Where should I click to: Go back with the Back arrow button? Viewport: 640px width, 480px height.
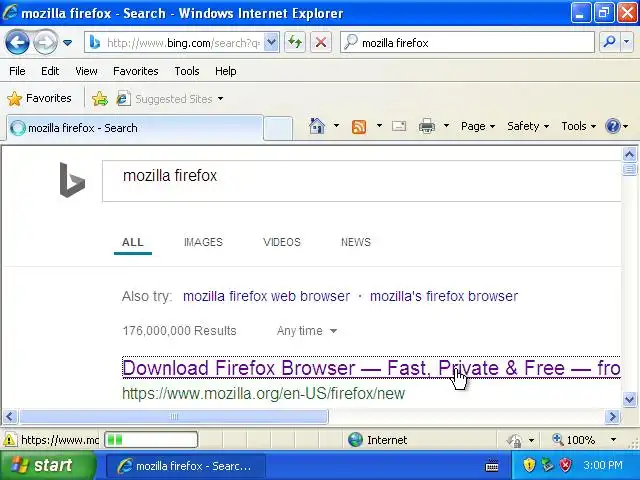click(x=17, y=42)
